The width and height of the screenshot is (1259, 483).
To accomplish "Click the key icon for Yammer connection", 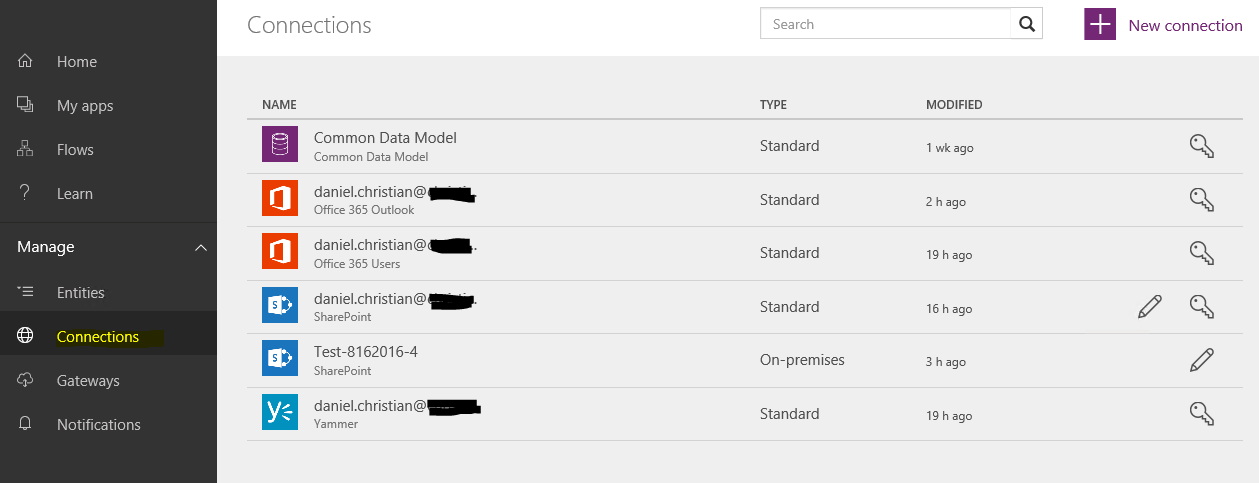I will (x=1202, y=414).
